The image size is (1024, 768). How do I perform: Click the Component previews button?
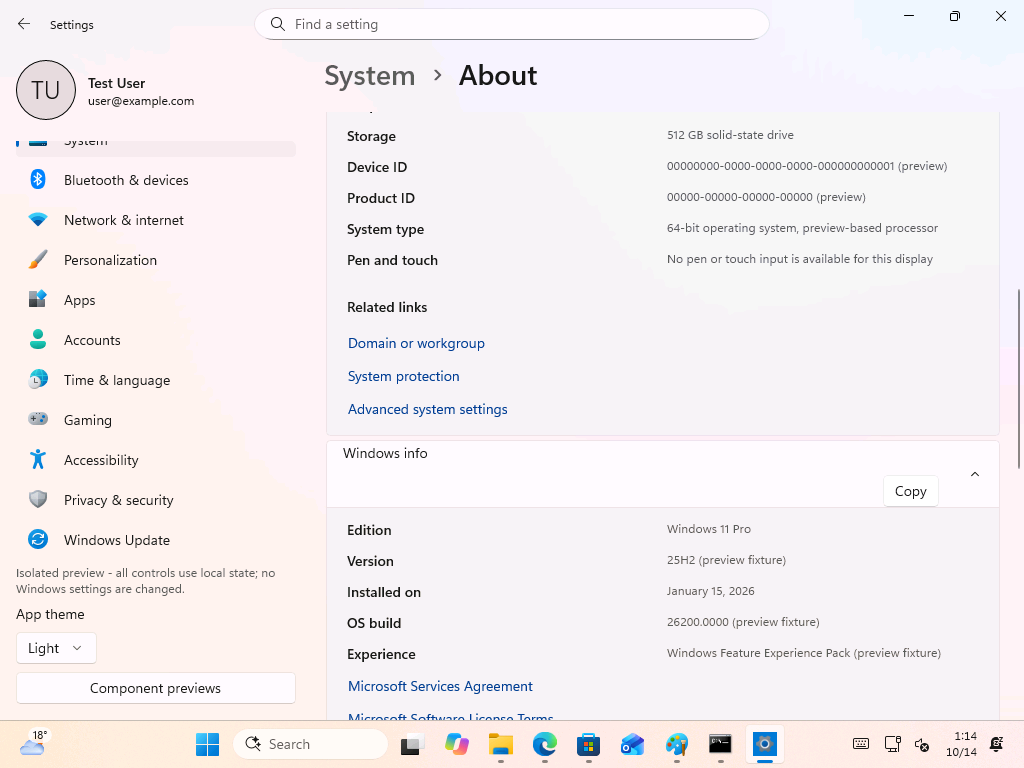[x=155, y=688]
